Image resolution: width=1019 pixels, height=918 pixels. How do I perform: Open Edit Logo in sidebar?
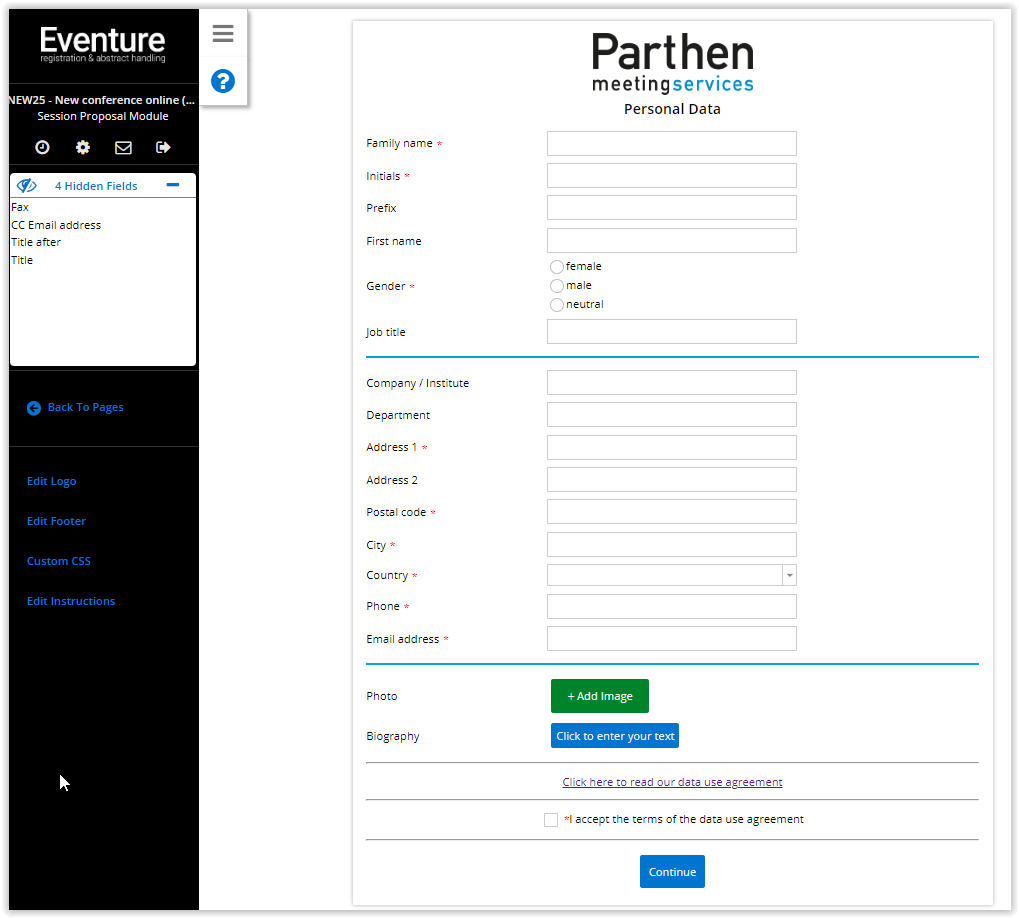pos(51,481)
